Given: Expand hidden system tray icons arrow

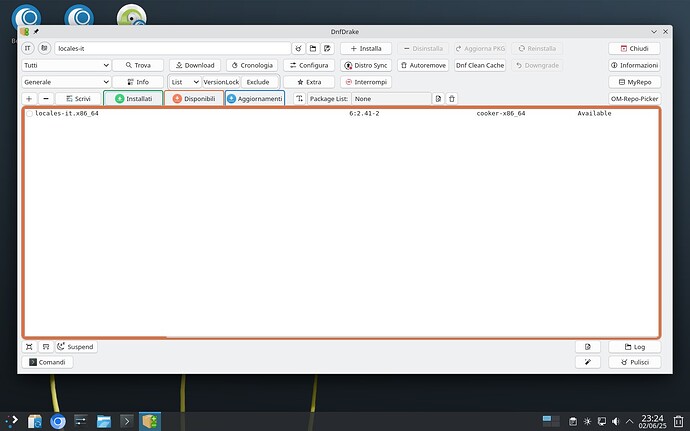Looking at the screenshot, I should (629, 421).
